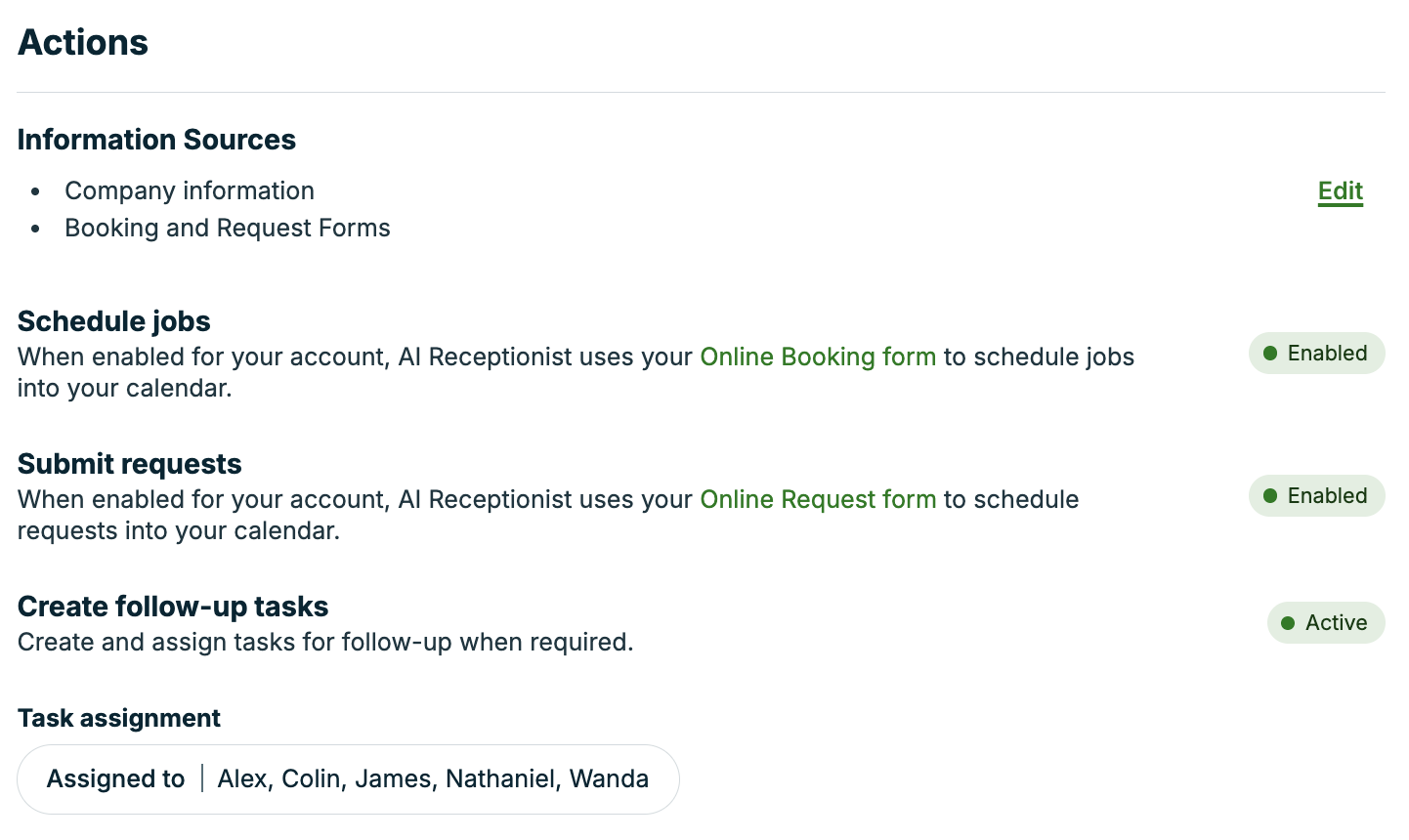Viewport: 1409px width, 840px height.
Task: Click the green dot in Schedule jobs badge
Action: pos(1270,354)
